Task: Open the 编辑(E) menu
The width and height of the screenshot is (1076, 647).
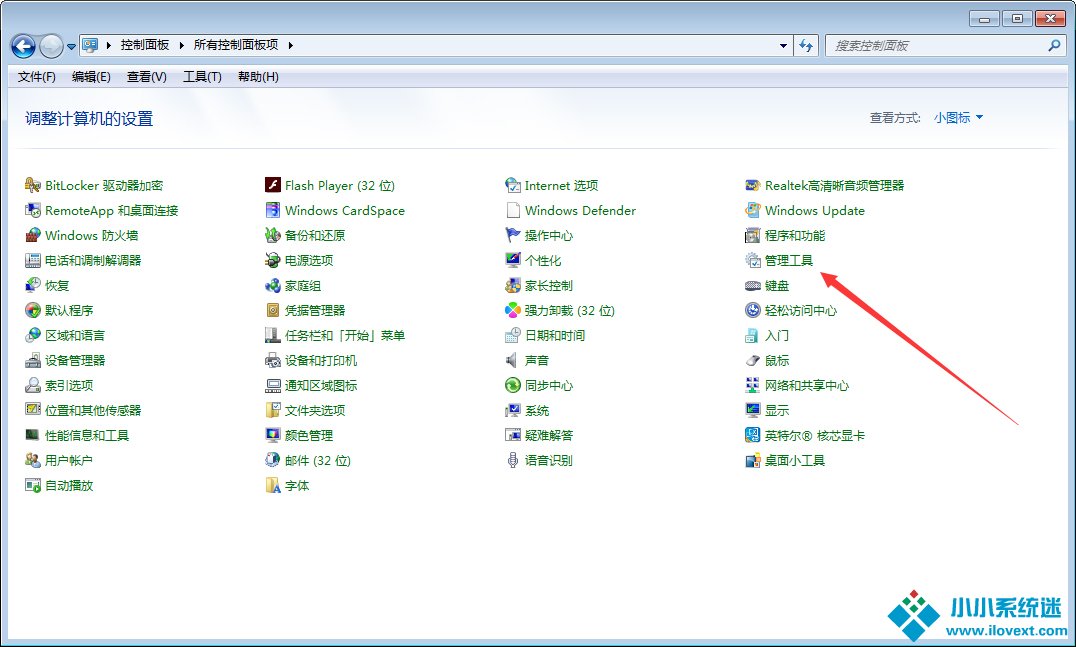Action: coord(91,77)
